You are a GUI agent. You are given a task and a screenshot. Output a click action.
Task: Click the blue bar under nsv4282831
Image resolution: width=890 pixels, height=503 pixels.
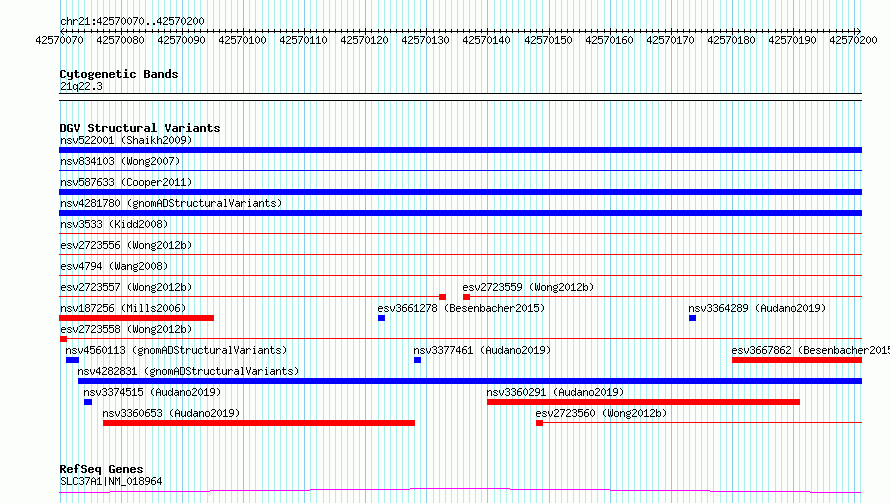pos(470,381)
